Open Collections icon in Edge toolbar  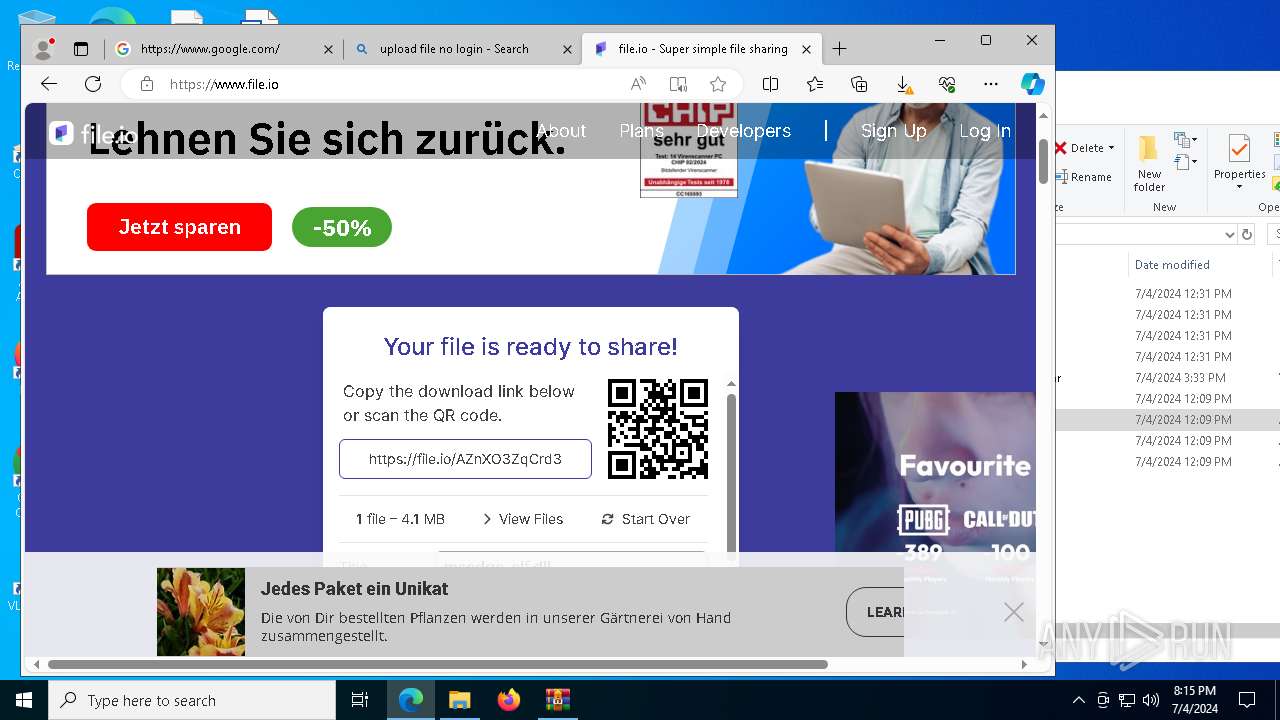[x=859, y=84]
